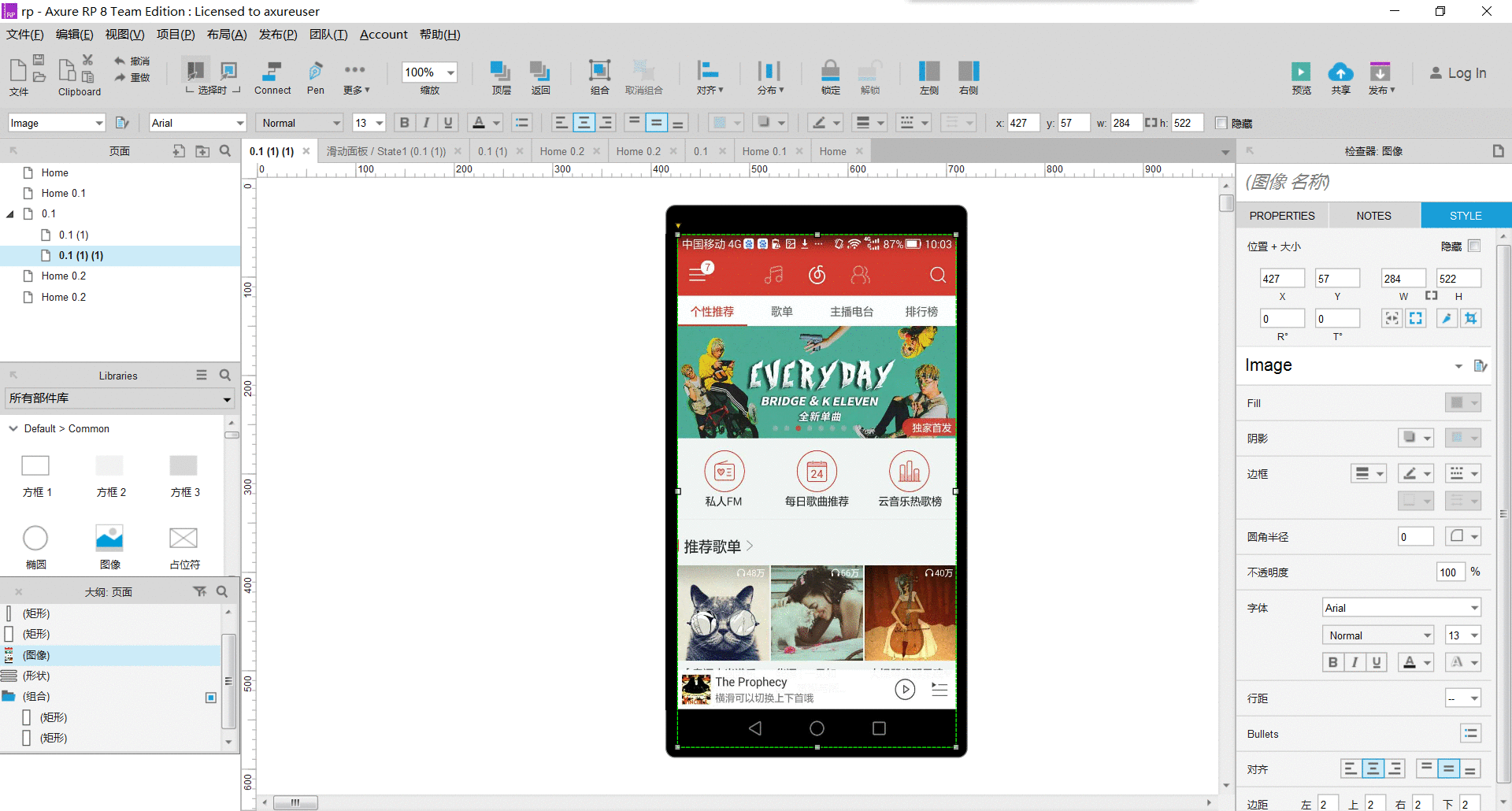This screenshot has width=1512, height=811.
Task: Toggle the 左侧 left panel
Action: (929, 77)
